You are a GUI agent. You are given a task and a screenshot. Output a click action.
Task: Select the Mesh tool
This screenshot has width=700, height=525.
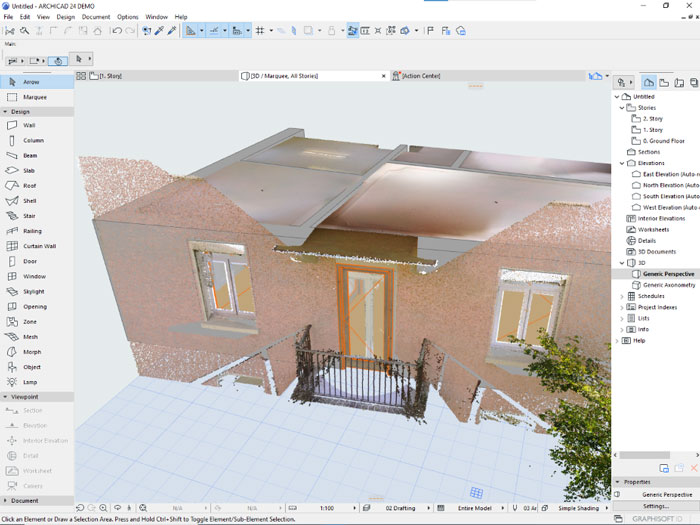coord(37,337)
